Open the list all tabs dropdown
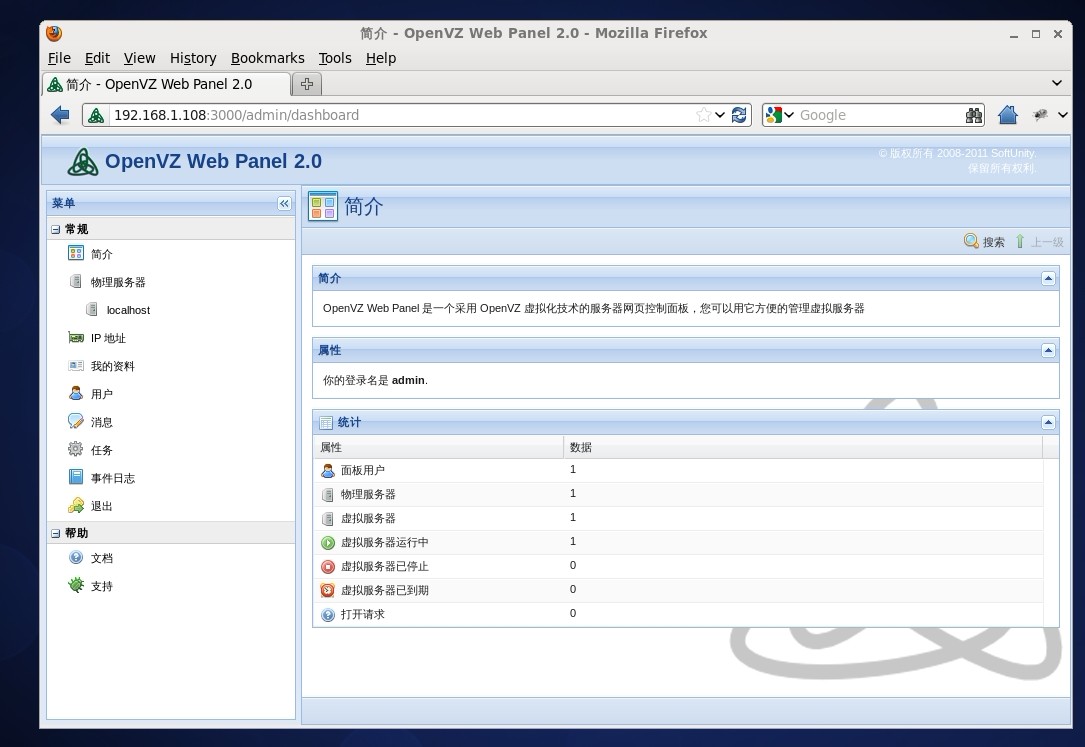Viewport: 1085px width, 747px height. point(1057,83)
